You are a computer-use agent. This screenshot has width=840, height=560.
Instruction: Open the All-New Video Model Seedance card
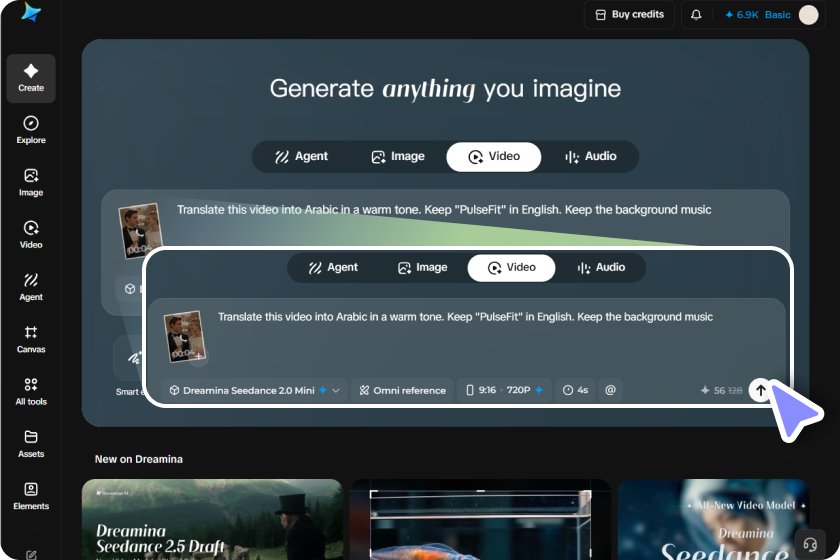click(713, 519)
